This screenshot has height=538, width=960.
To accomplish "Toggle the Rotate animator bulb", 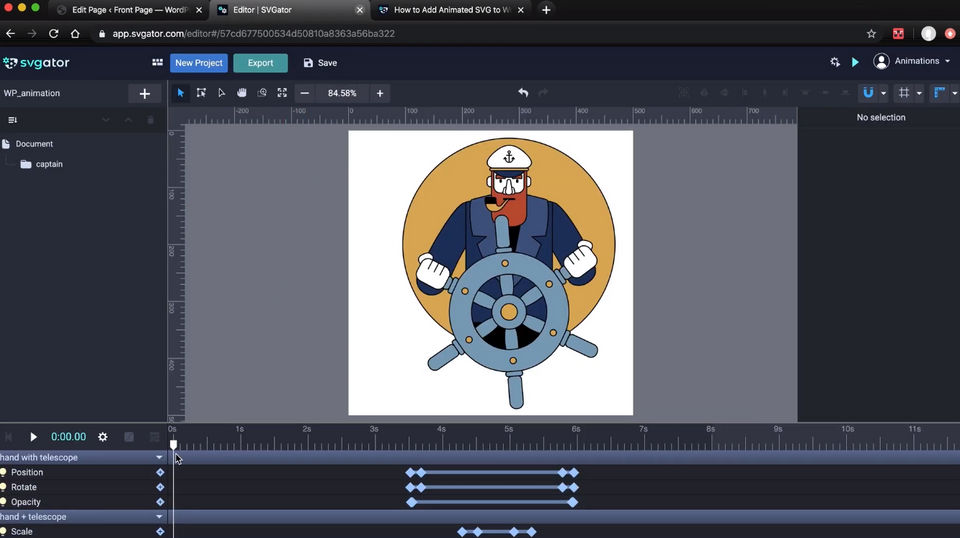I will (x=4, y=487).
